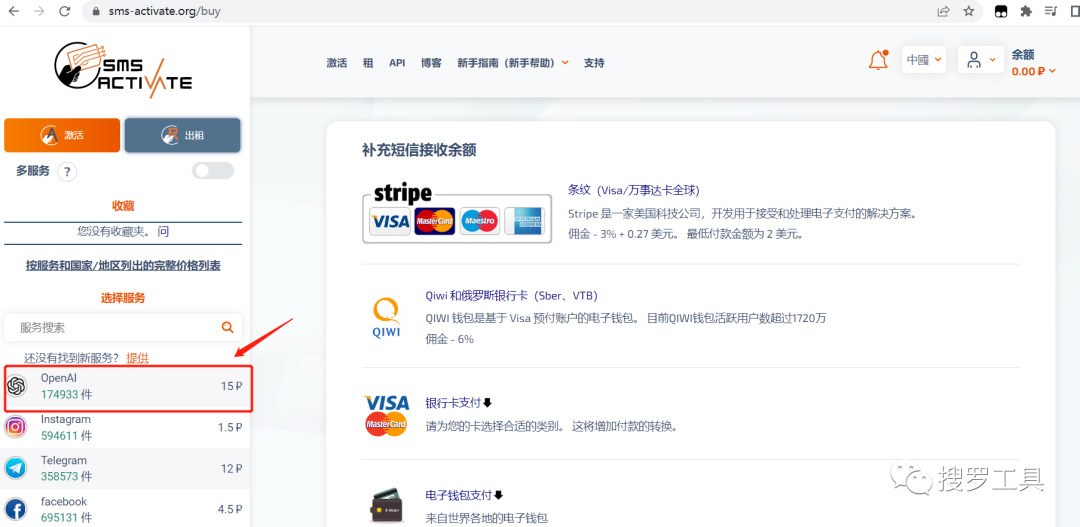
Task: Click the Visa MasterCard logo
Action: tap(386, 415)
